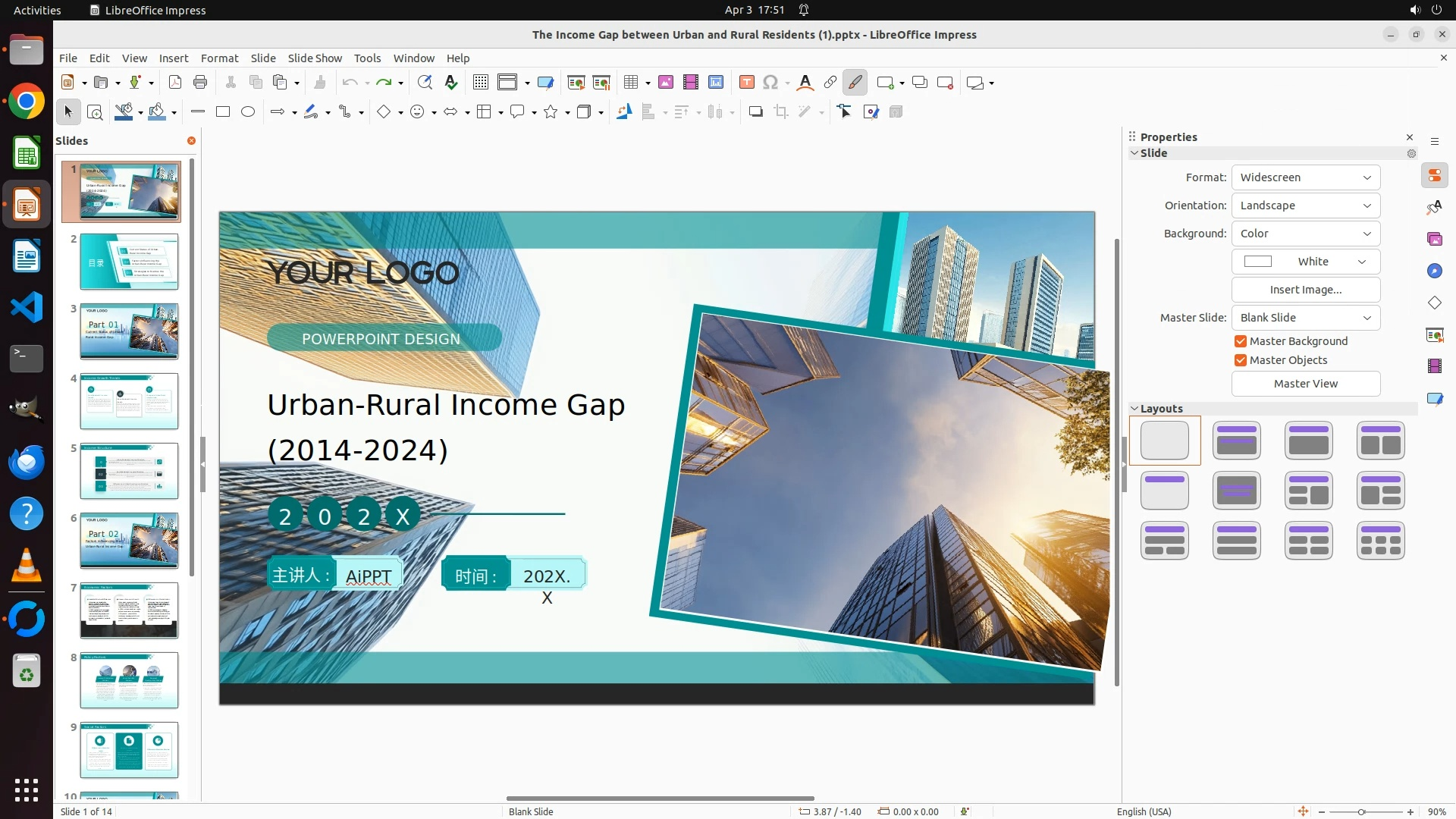Open the White background color picker
Image resolution: width=1456 pixels, height=819 pixels.
[x=1305, y=262]
